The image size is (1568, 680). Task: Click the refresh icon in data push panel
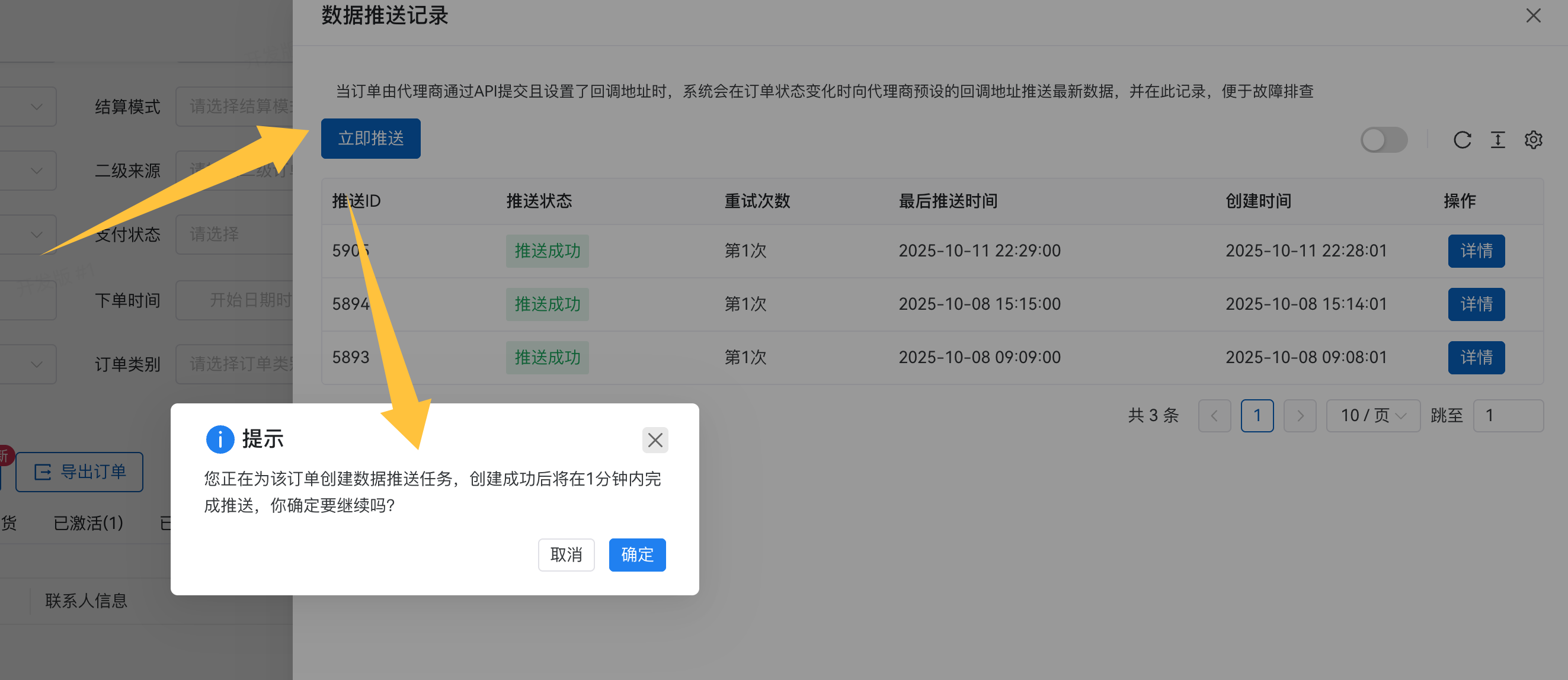[1463, 140]
